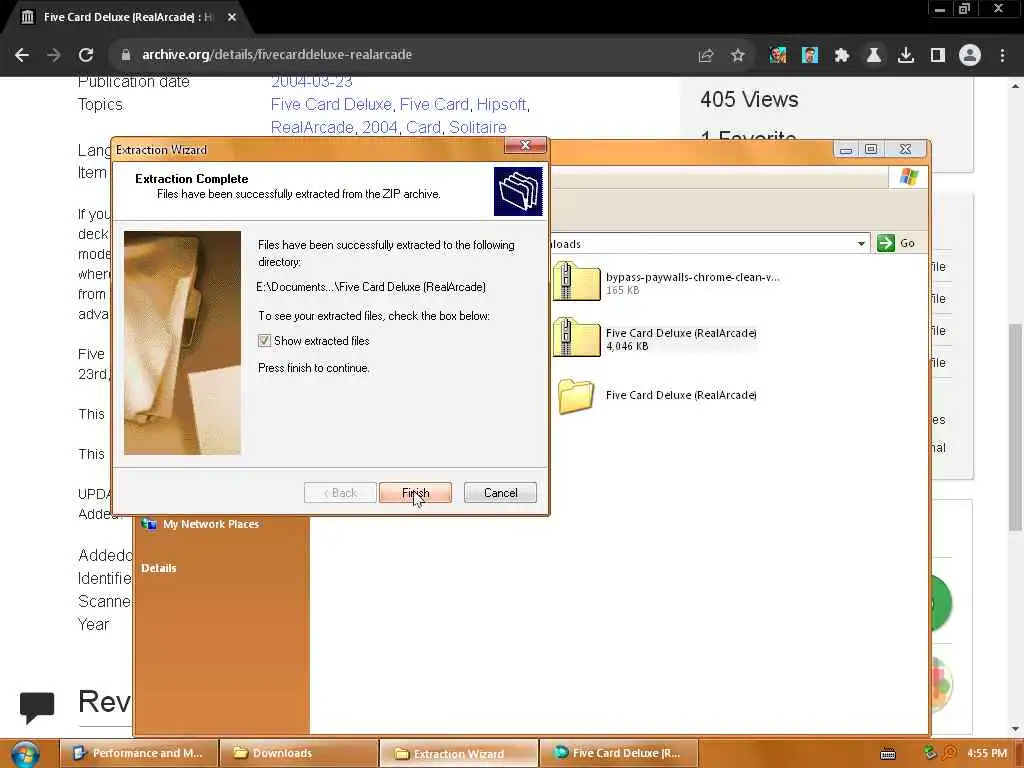The height and width of the screenshot is (768, 1024).
Task: Open the 2004 topic link
Action: [379, 127]
